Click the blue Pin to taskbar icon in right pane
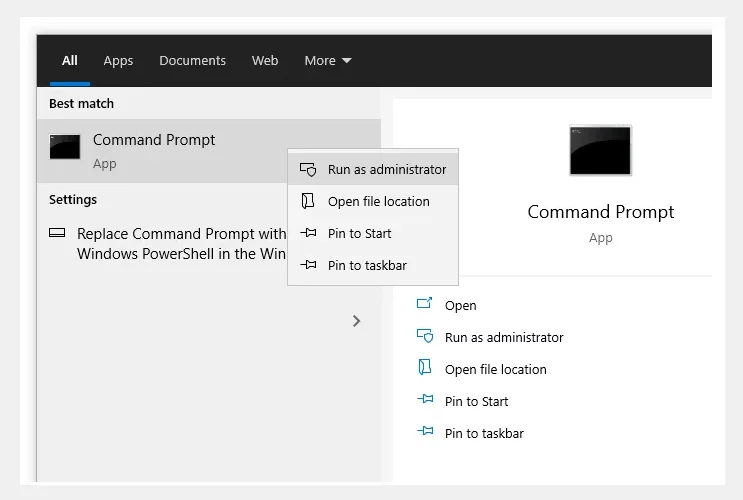This screenshot has height=500, width=743. point(425,431)
